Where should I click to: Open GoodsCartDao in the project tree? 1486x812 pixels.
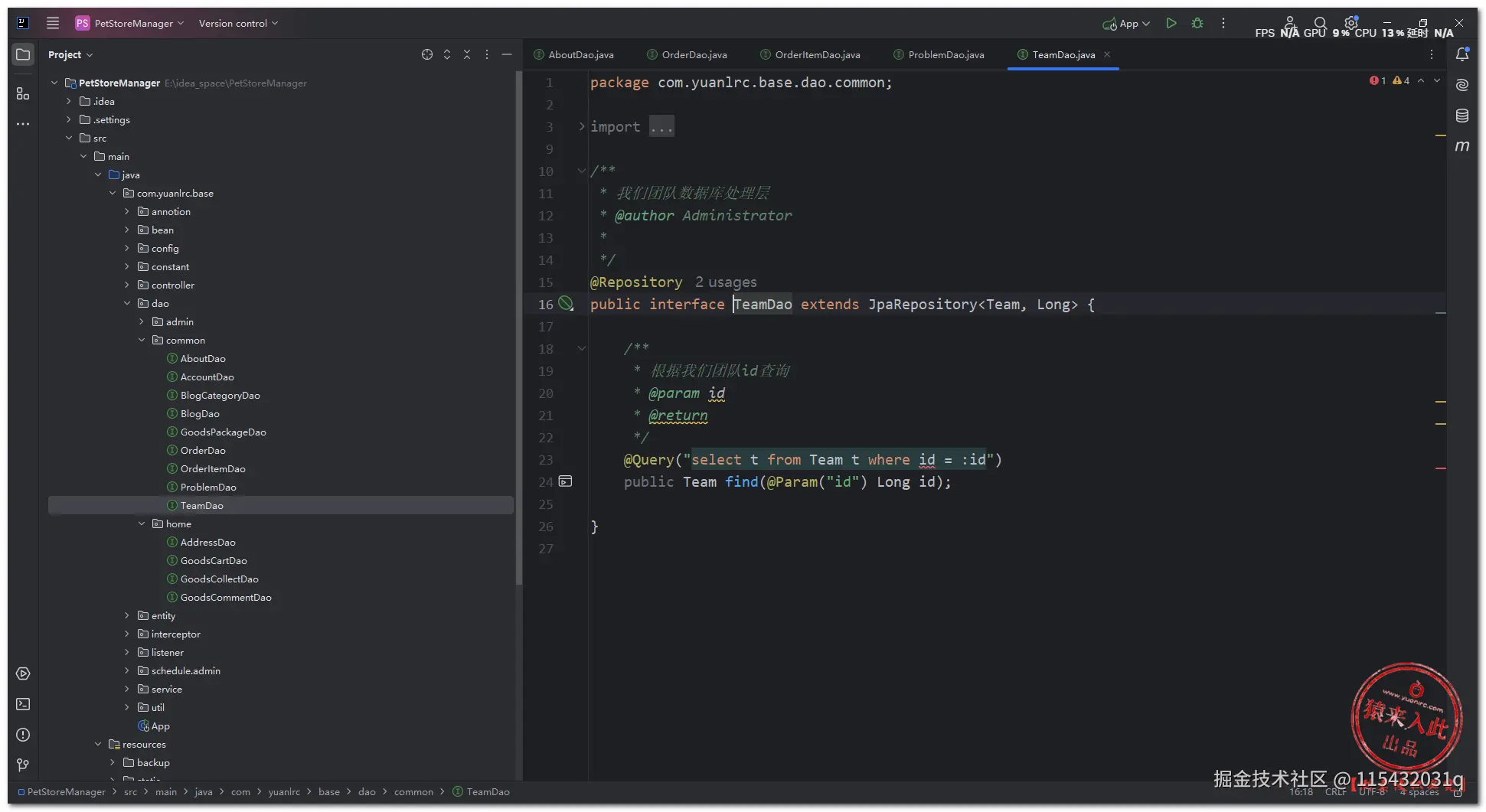(214, 561)
